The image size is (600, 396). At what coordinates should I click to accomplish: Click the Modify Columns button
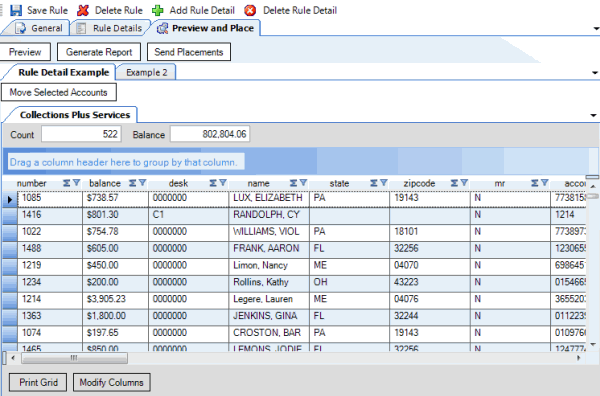(x=111, y=382)
